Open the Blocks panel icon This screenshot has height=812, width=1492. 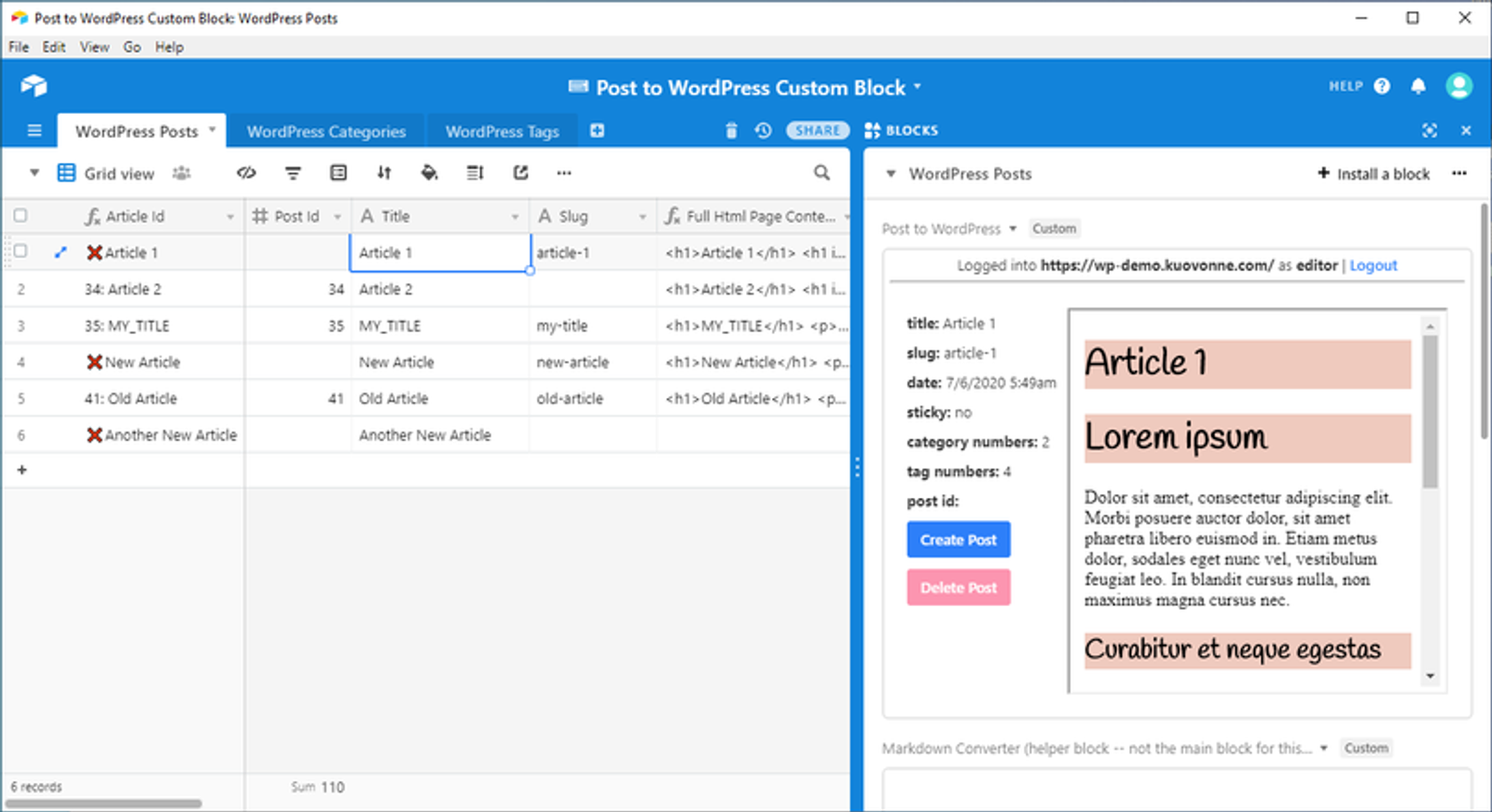point(873,131)
